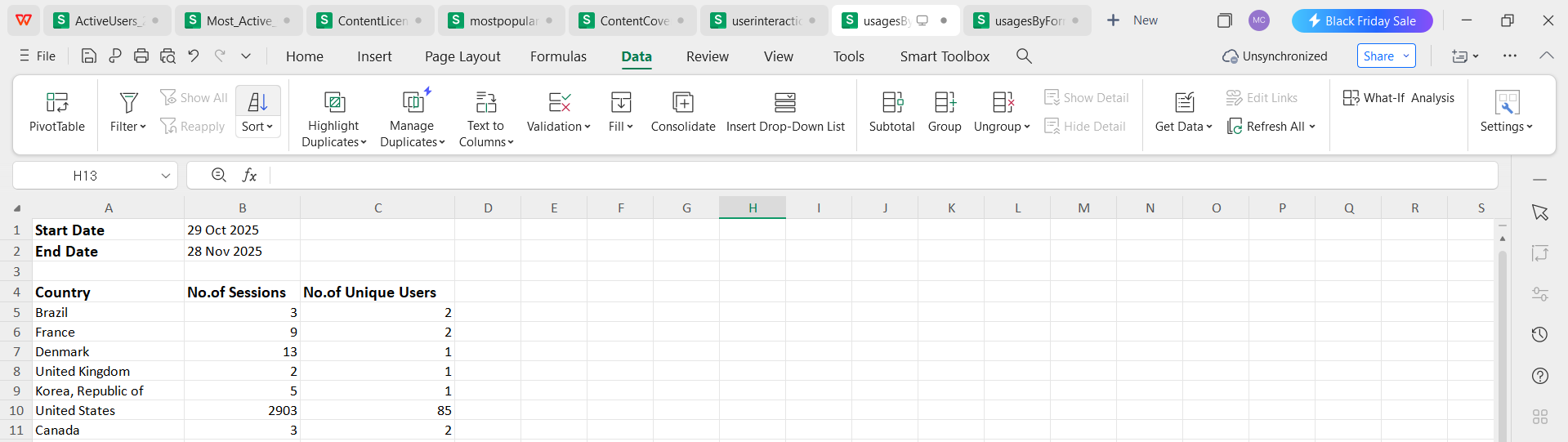This screenshot has width=1568, height=442.
Task: Open the Validation dropdown
Action: click(558, 127)
